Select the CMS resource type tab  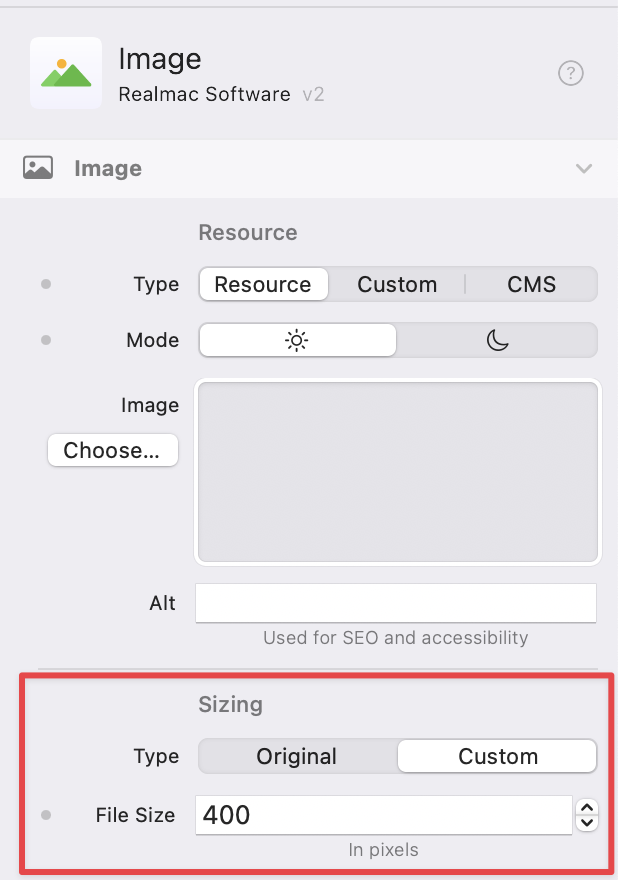(531, 284)
